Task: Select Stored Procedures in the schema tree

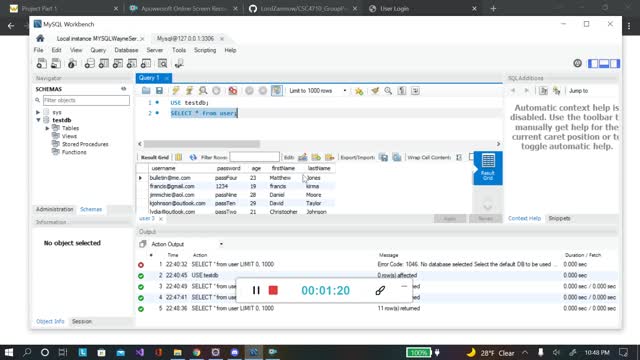Action: pos(85,144)
